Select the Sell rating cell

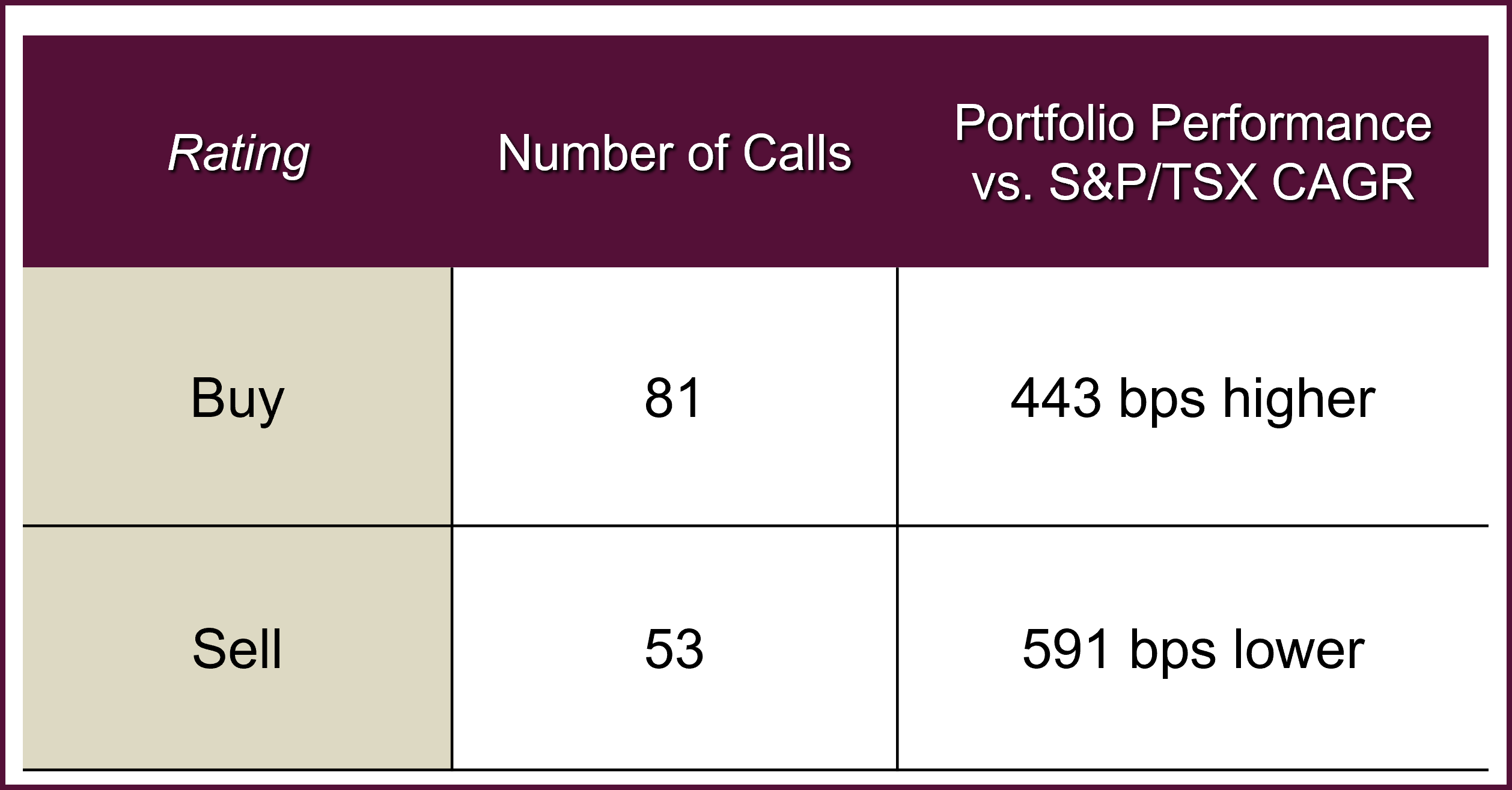pyautogui.click(x=237, y=648)
